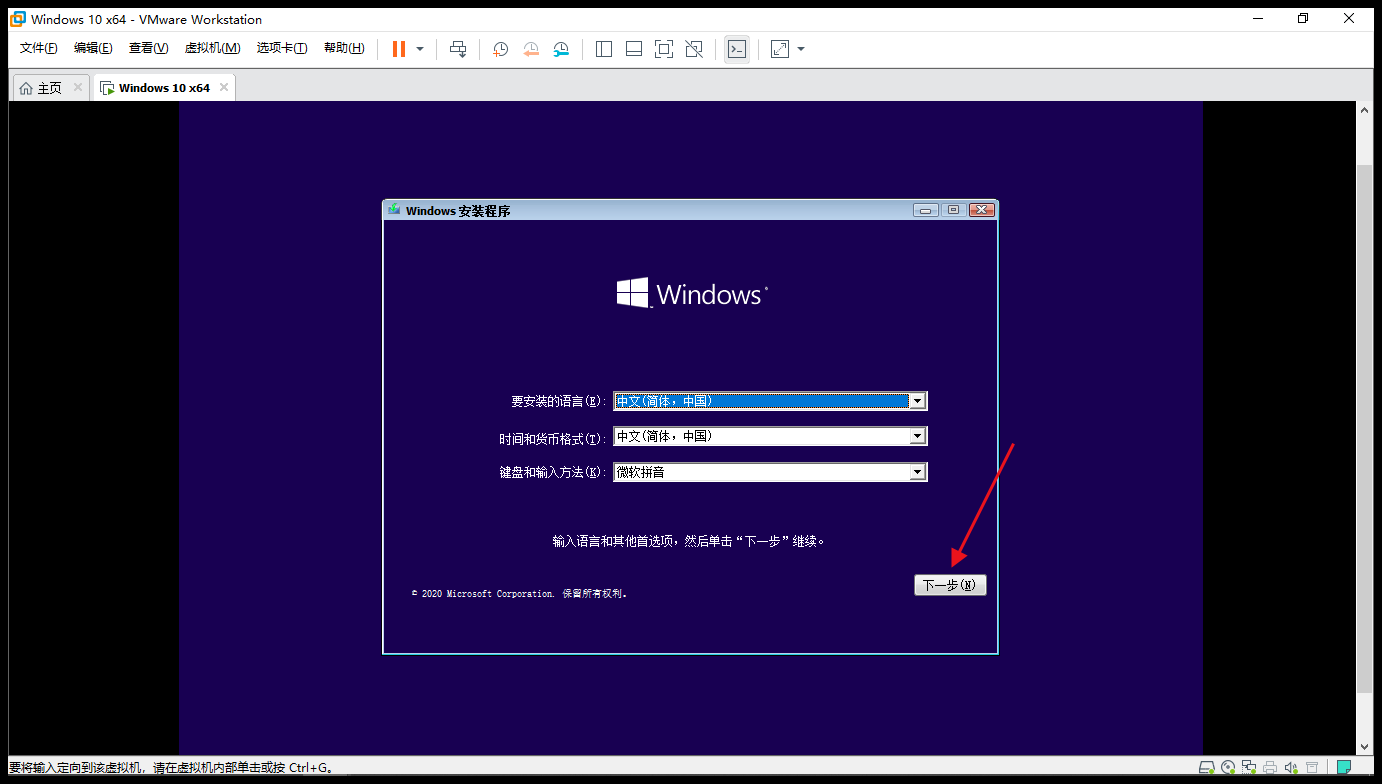Click the scrollbar up arrow at top right
The height and width of the screenshot is (784, 1382).
coord(1365,110)
